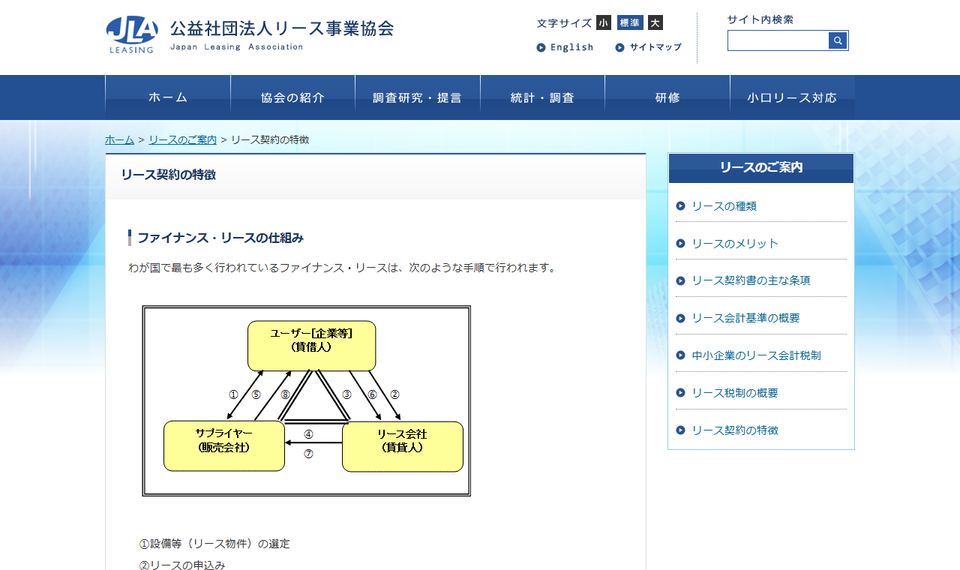This screenshot has height=570, width=960.
Task: Click the サイトマップ arrow bullet icon
Action: (620, 47)
